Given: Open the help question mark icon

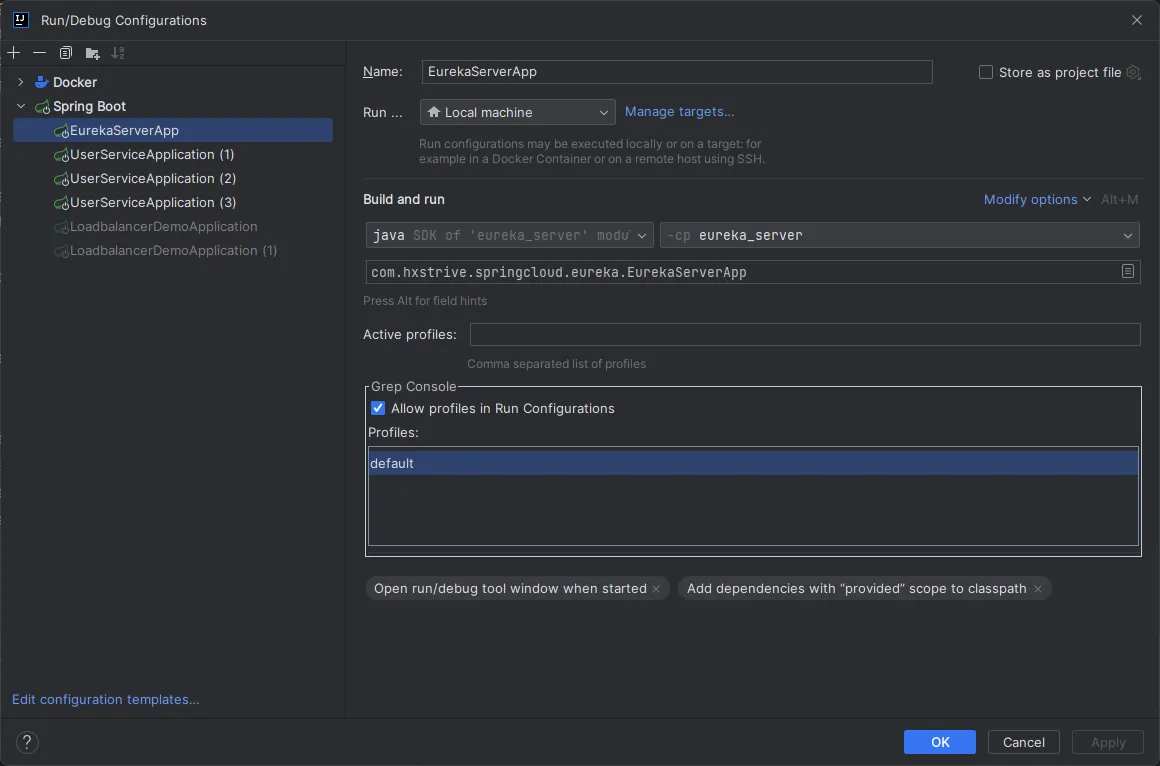Looking at the screenshot, I should (x=28, y=742).
